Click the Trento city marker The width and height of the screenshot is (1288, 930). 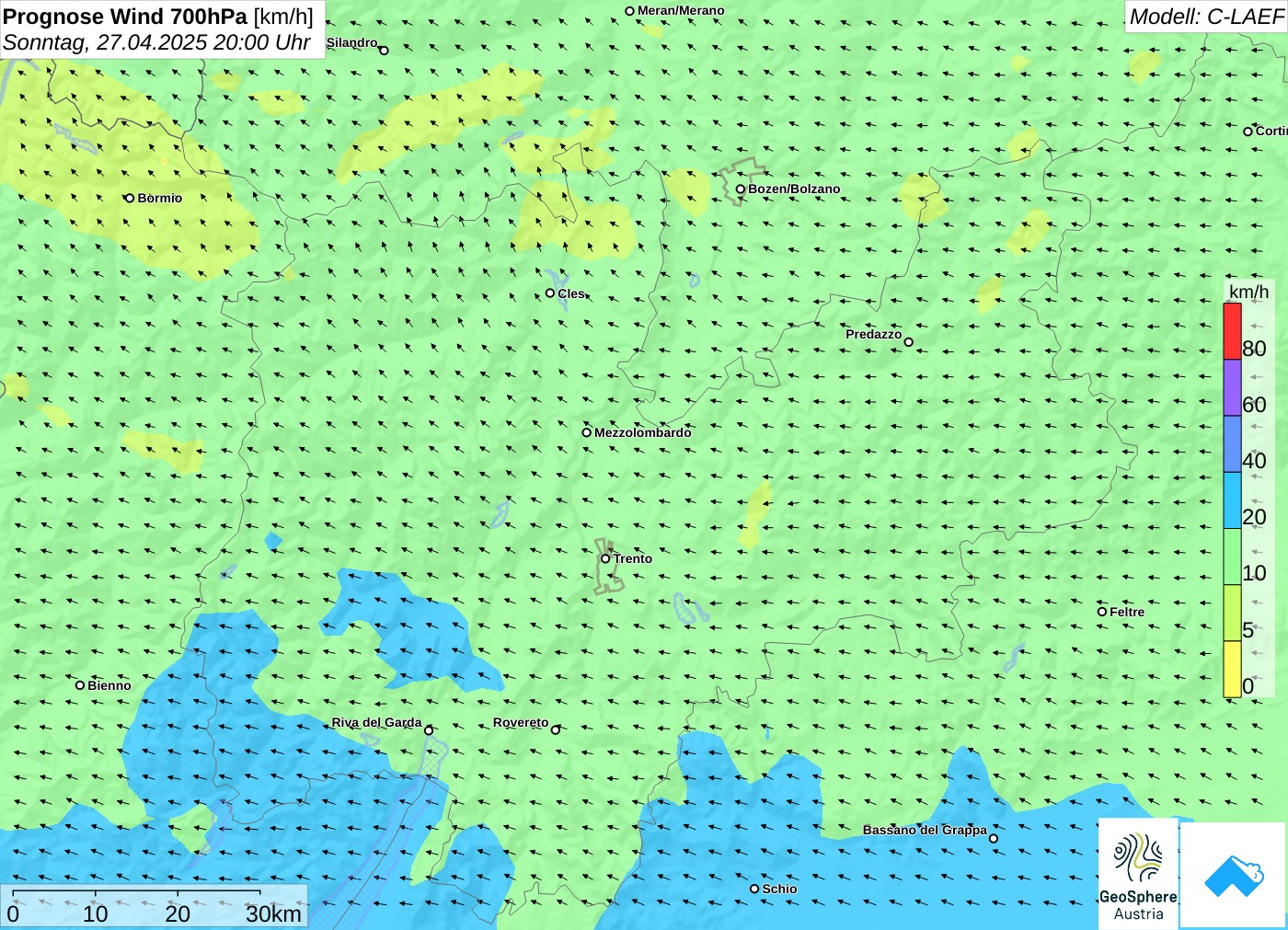[605, 558]
